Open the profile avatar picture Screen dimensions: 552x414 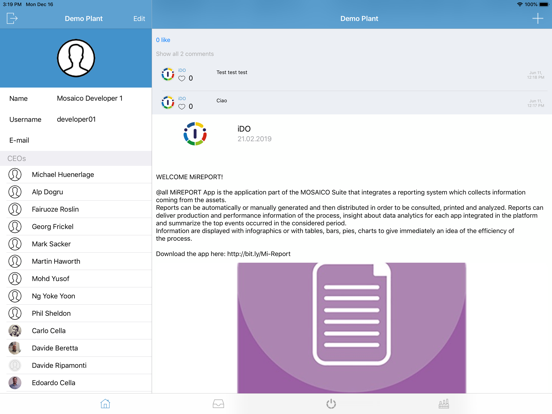tap(76, 58)
